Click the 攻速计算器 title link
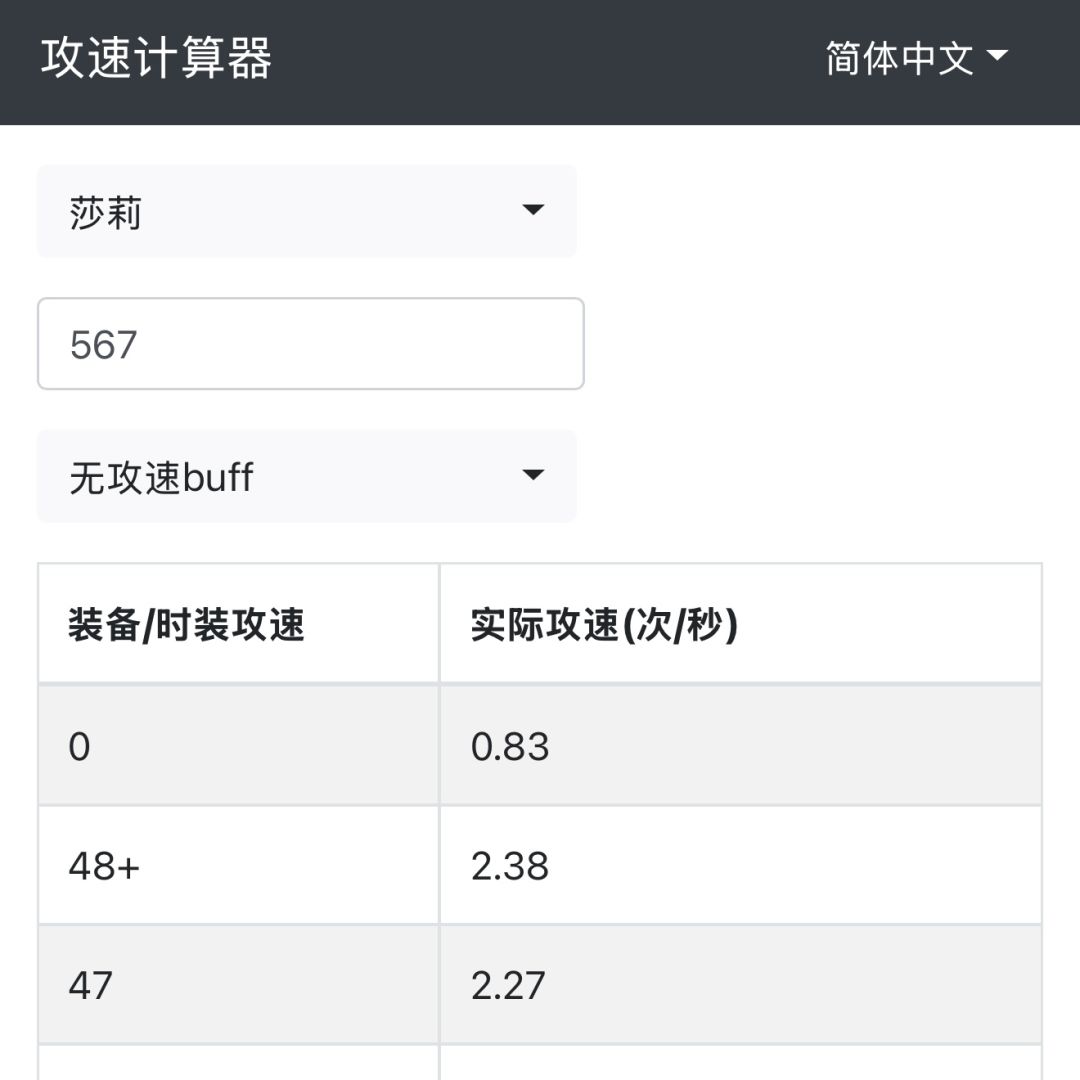The image size is (1080, 1080). (x=156, y=59)
